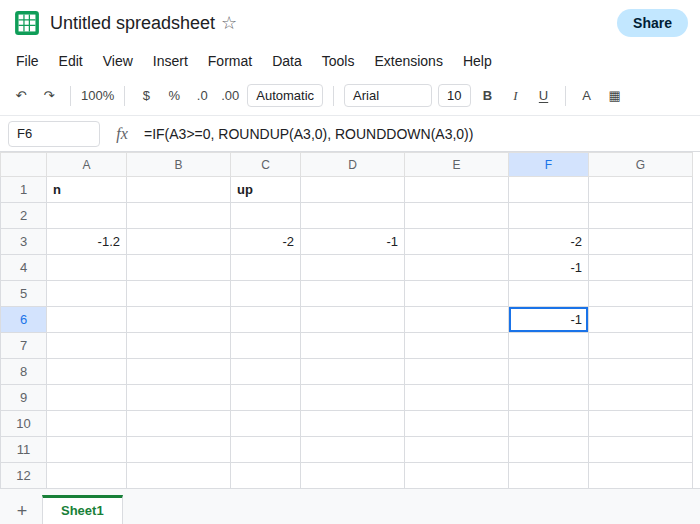Select column C header
Viewport: 700px width, 524px height.
pyautogui.click(x=265, y=165)
